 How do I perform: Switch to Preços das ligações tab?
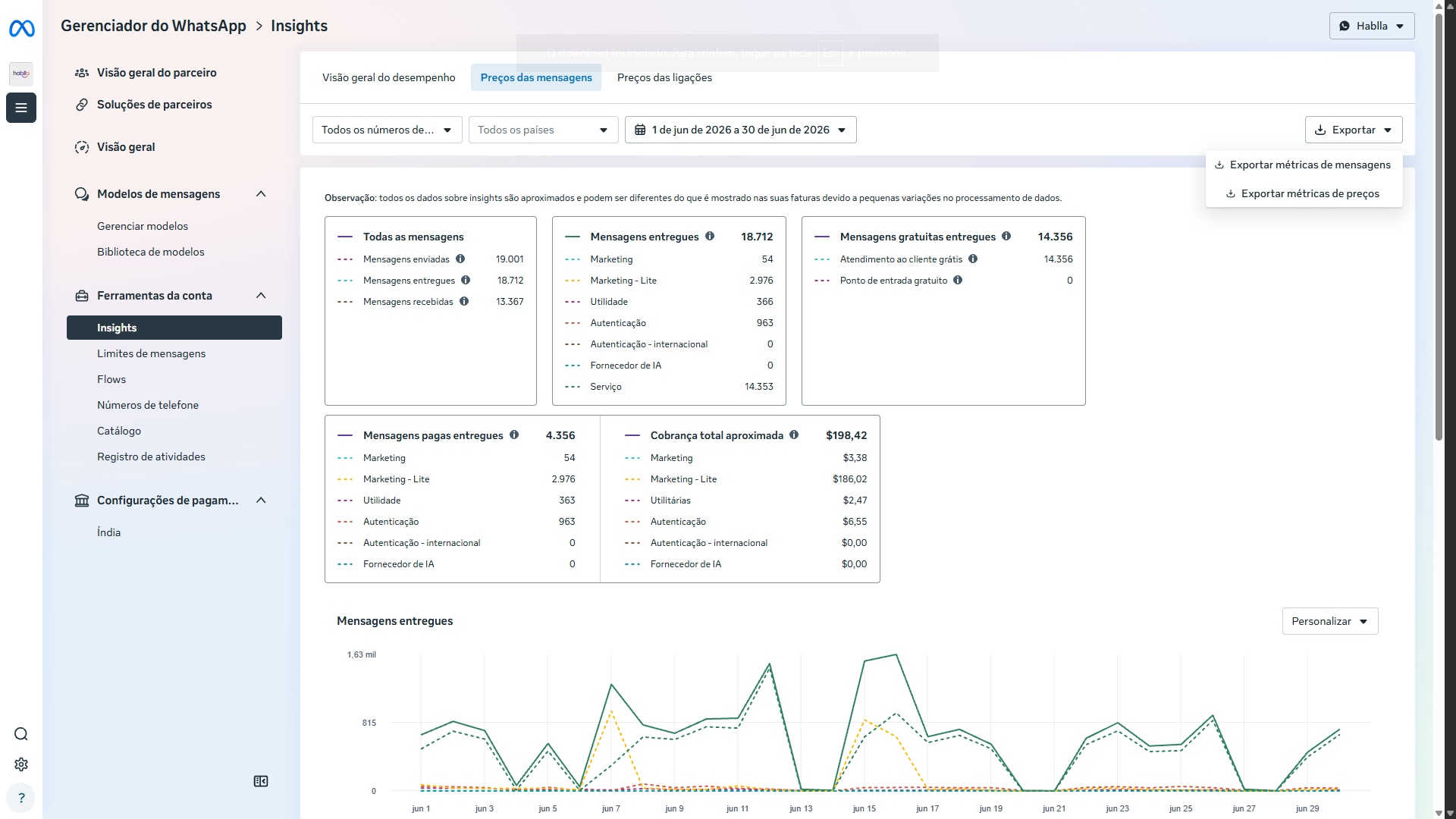pos(664,77)
